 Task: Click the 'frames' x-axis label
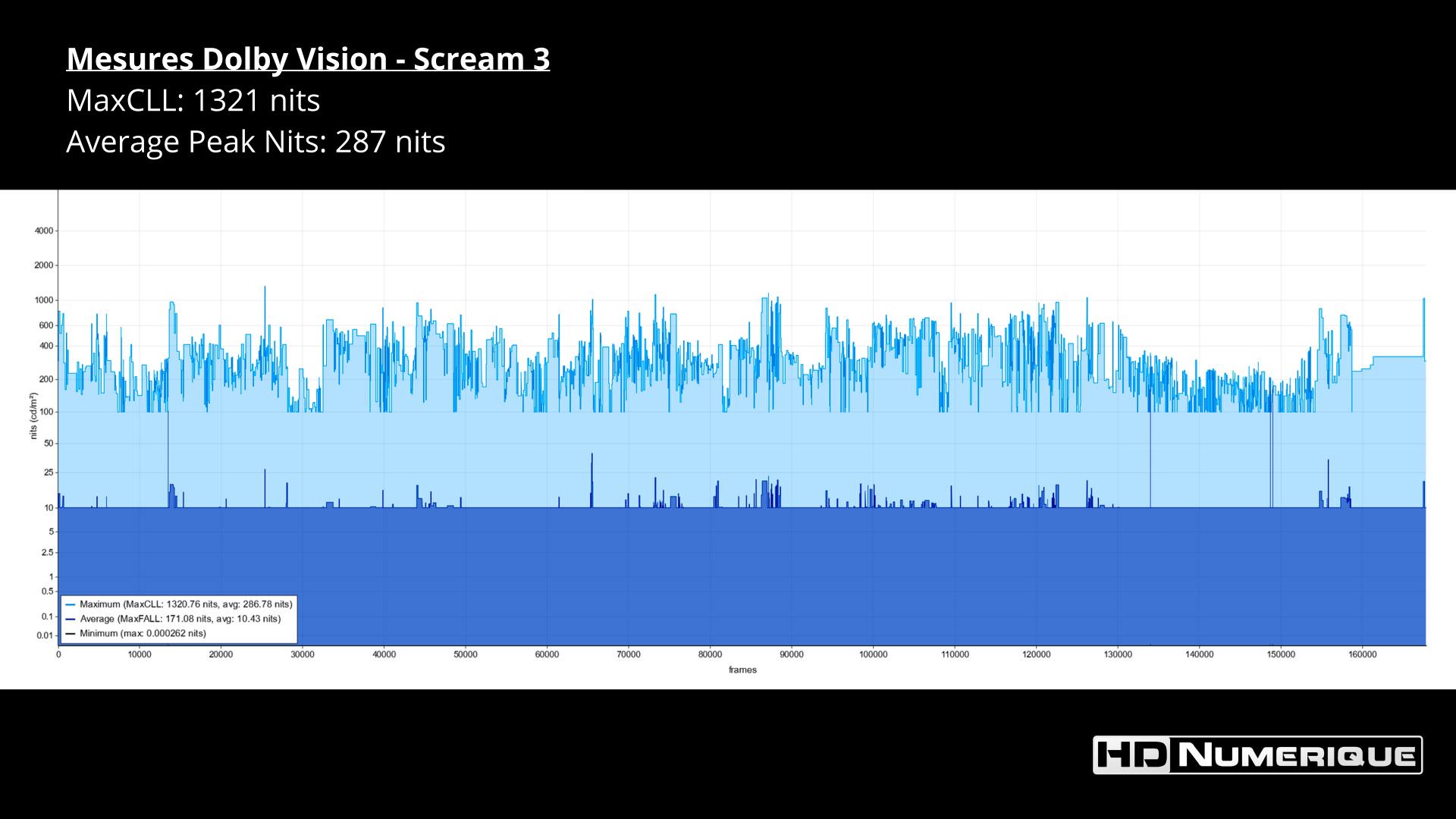tap(742, 670)
